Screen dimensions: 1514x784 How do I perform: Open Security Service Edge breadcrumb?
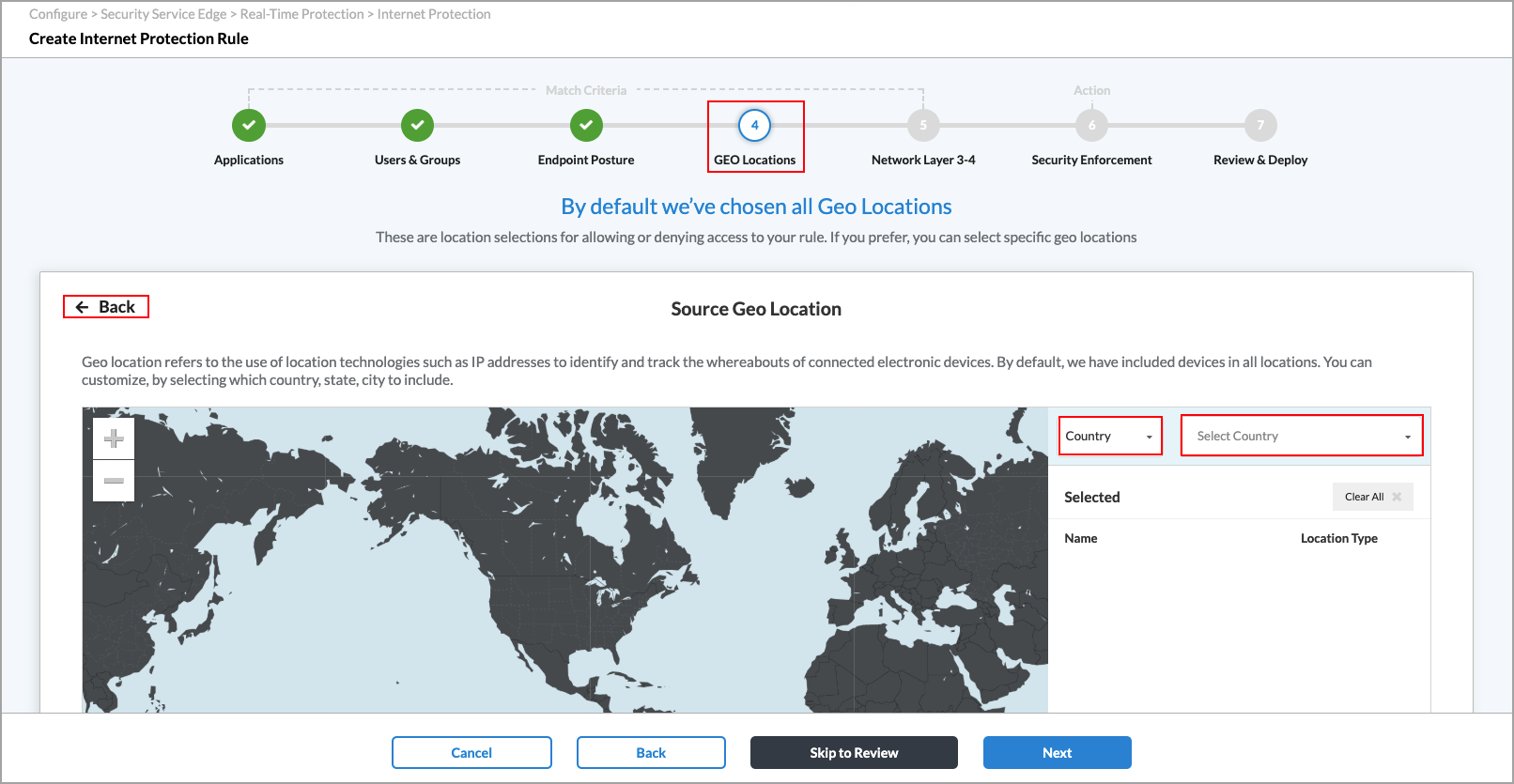point(163,14)
